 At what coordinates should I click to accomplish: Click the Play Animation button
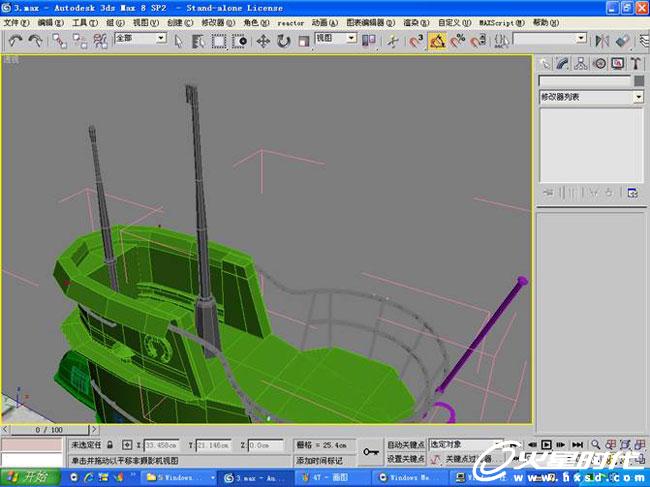coord(546,445)
